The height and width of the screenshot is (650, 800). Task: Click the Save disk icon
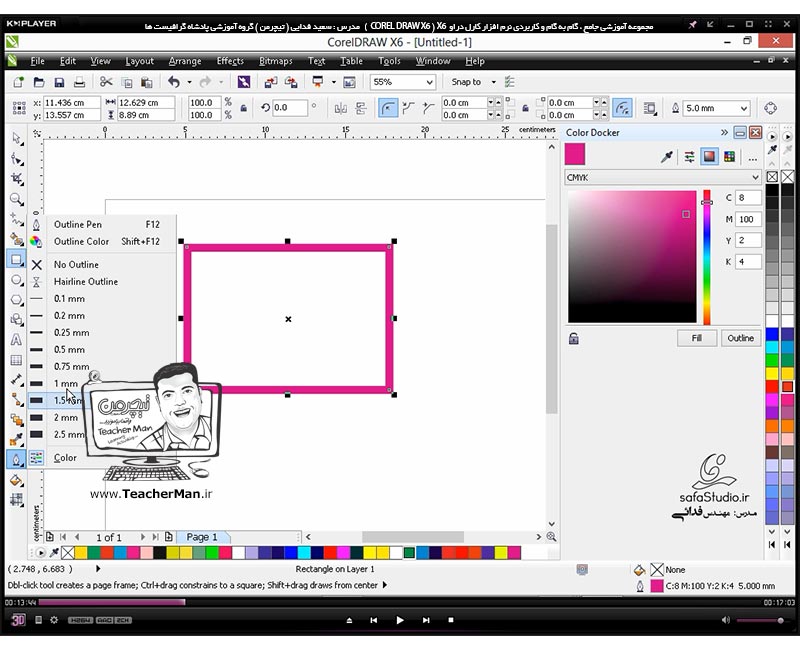point(59,82)
